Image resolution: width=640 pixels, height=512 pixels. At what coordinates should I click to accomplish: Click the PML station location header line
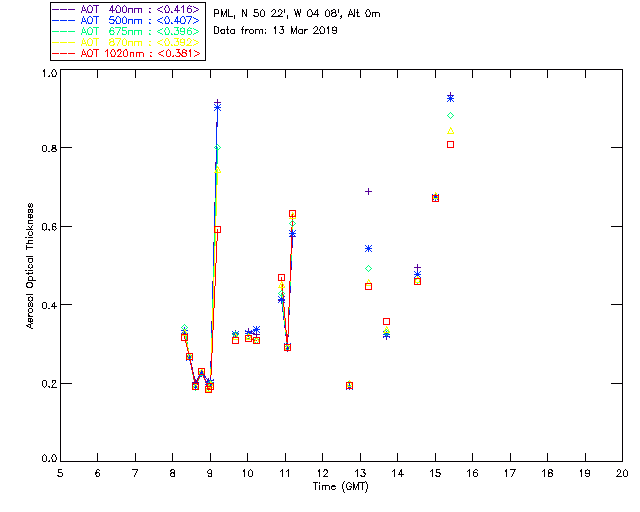[x=297, y=14]
